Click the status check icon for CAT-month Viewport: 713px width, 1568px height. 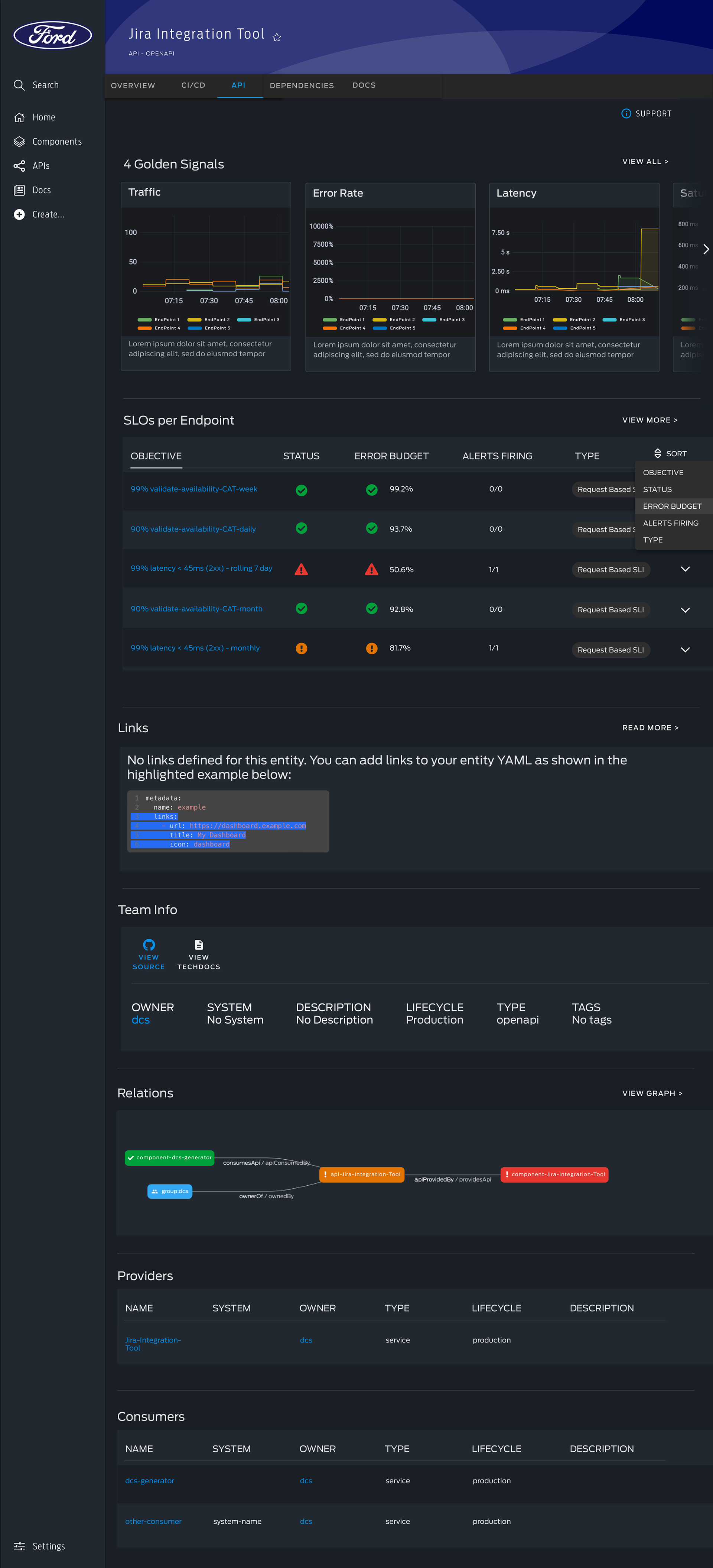301,609
